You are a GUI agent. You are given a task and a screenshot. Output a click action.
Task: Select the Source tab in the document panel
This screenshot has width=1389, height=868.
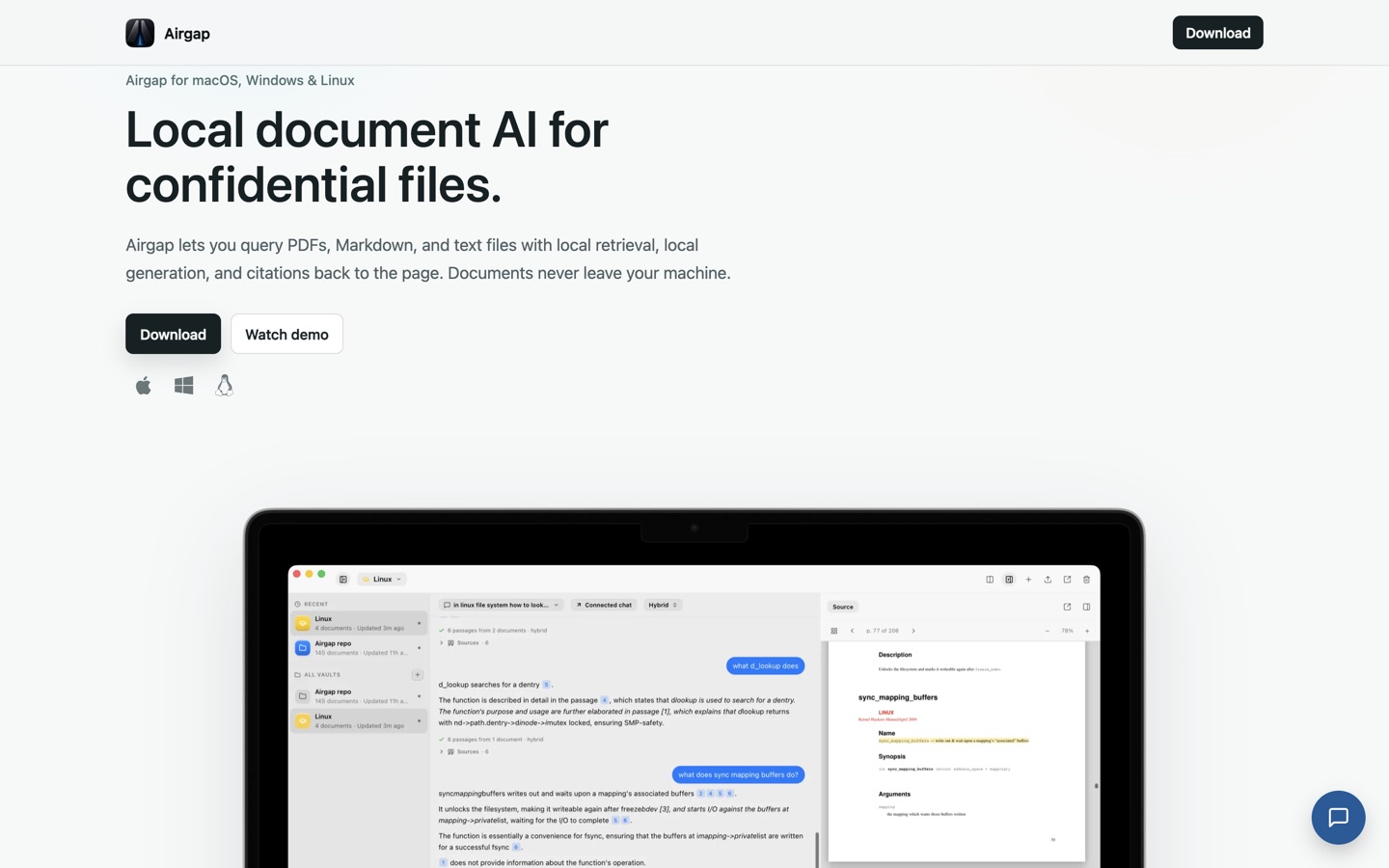843,607
